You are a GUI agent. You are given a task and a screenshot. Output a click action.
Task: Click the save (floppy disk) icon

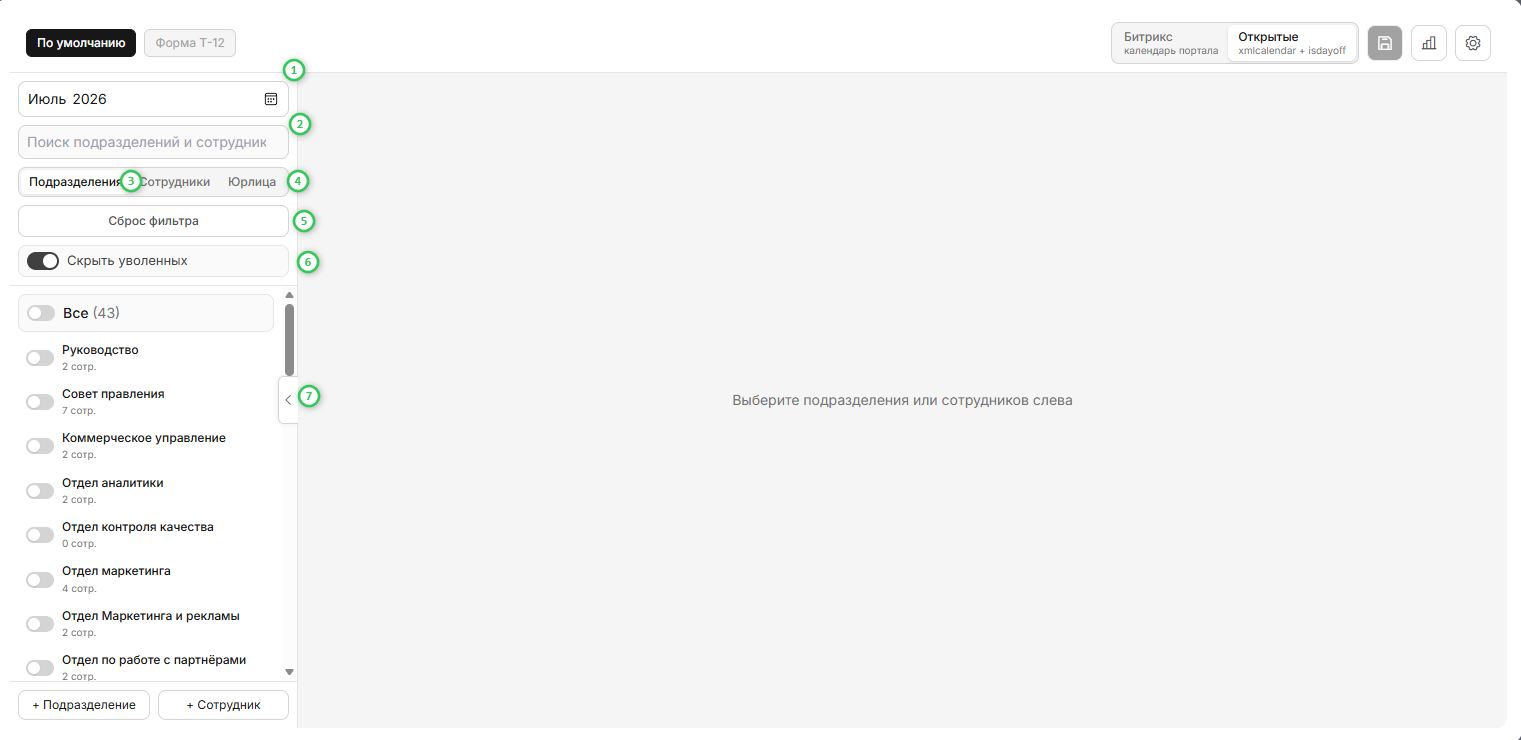click(x=1384, y=43)
